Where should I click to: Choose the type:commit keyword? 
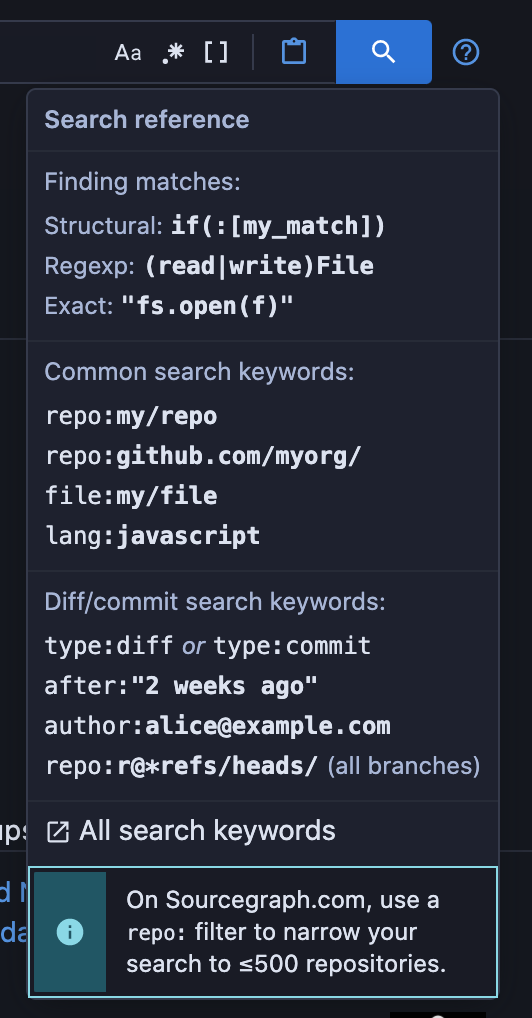(x=292, y=646)
